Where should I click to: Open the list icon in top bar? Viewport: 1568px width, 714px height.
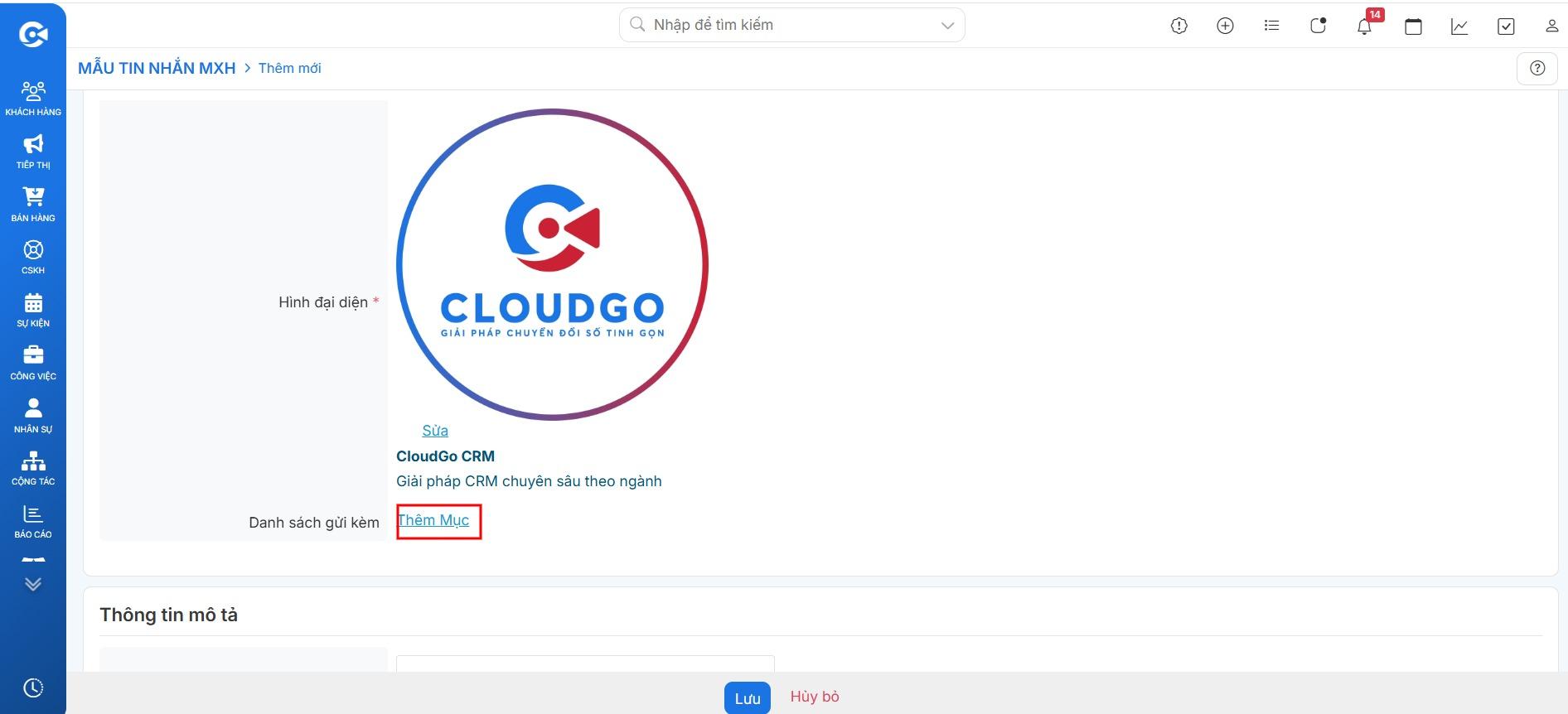pyautogui.click(x=1271, y=26)
